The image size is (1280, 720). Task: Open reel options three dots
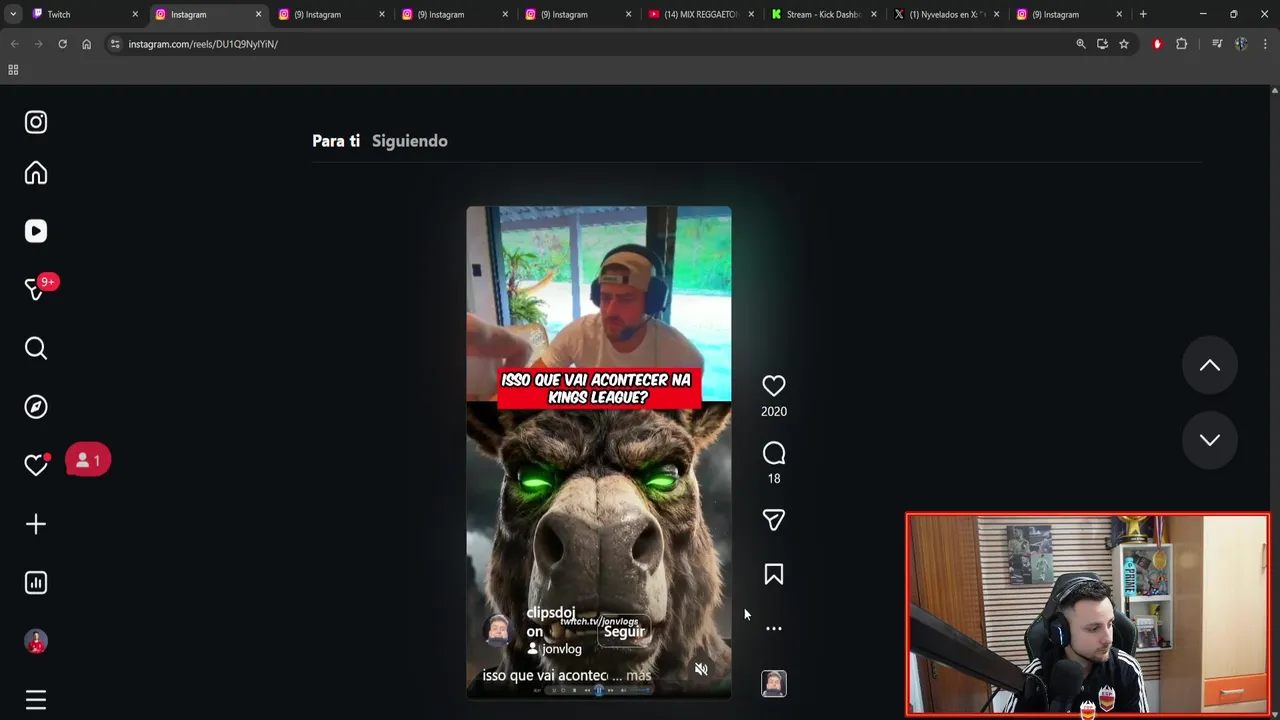coord(774,629)
